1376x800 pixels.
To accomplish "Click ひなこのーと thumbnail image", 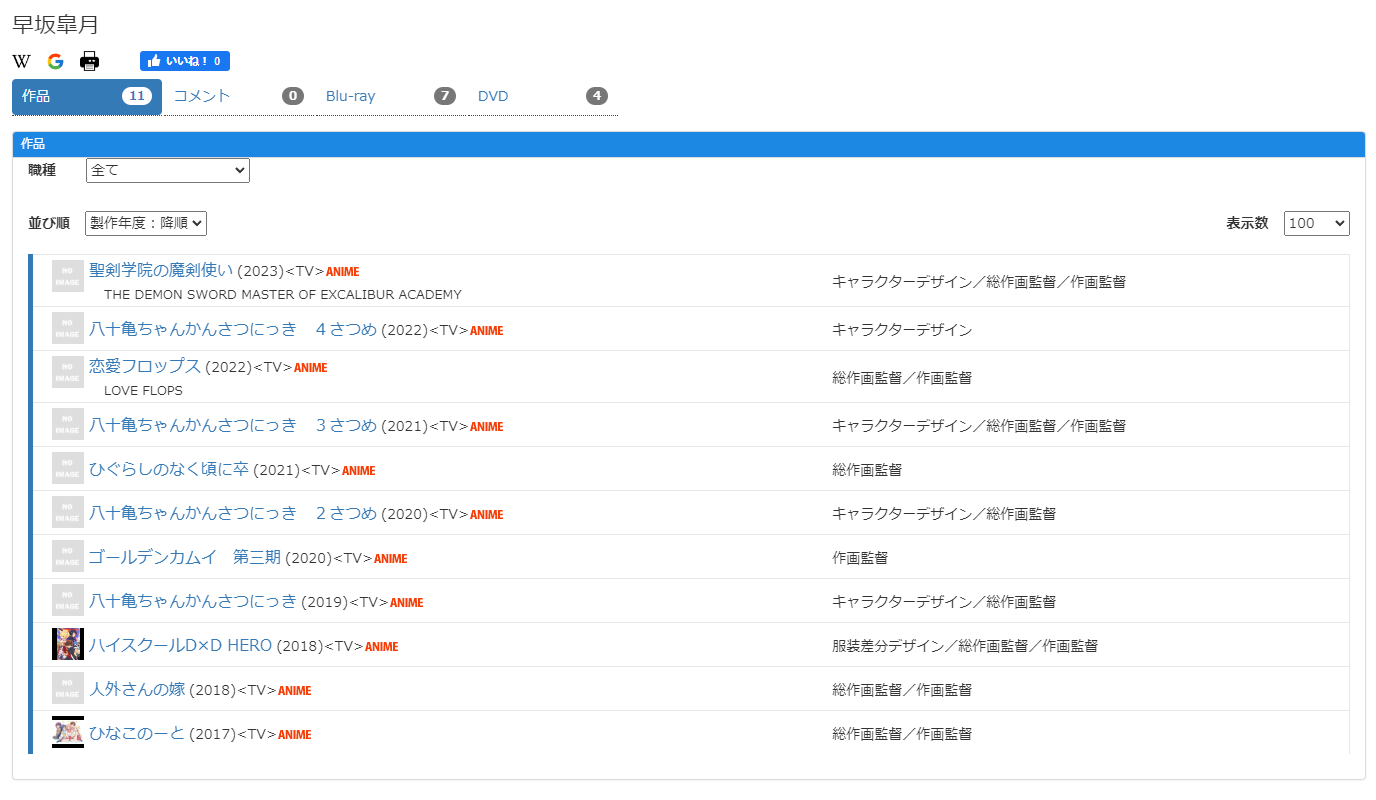I will [x=68, y=732].
